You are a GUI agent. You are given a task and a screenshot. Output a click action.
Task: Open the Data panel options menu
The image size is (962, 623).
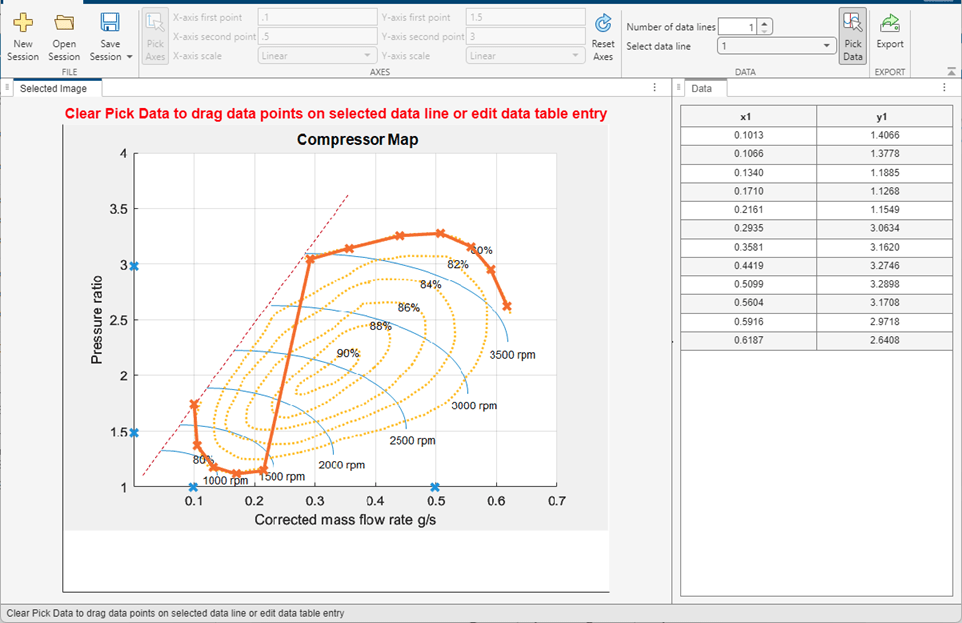pos(943,88)
